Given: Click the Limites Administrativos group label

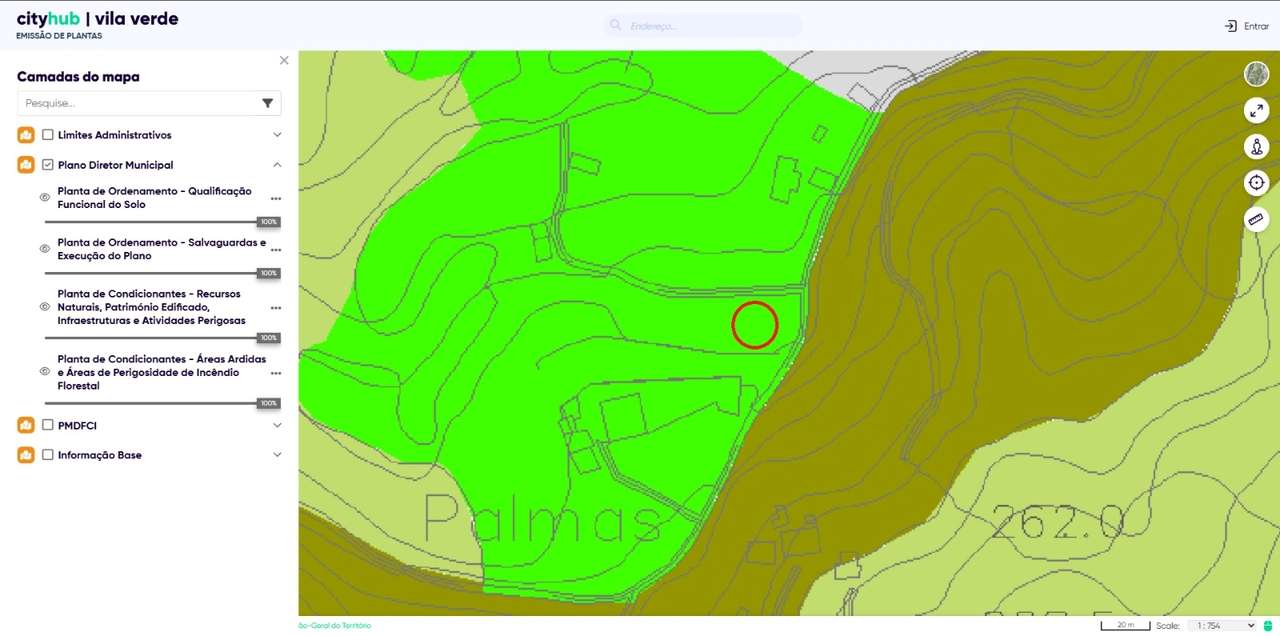Looking at the screenshot, I should [x=115, y=135].
